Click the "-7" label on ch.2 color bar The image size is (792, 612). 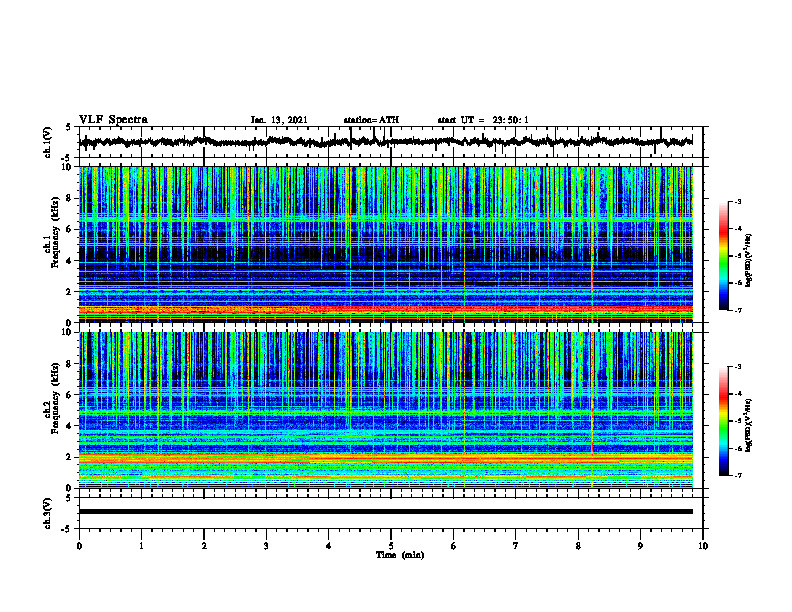737,476
